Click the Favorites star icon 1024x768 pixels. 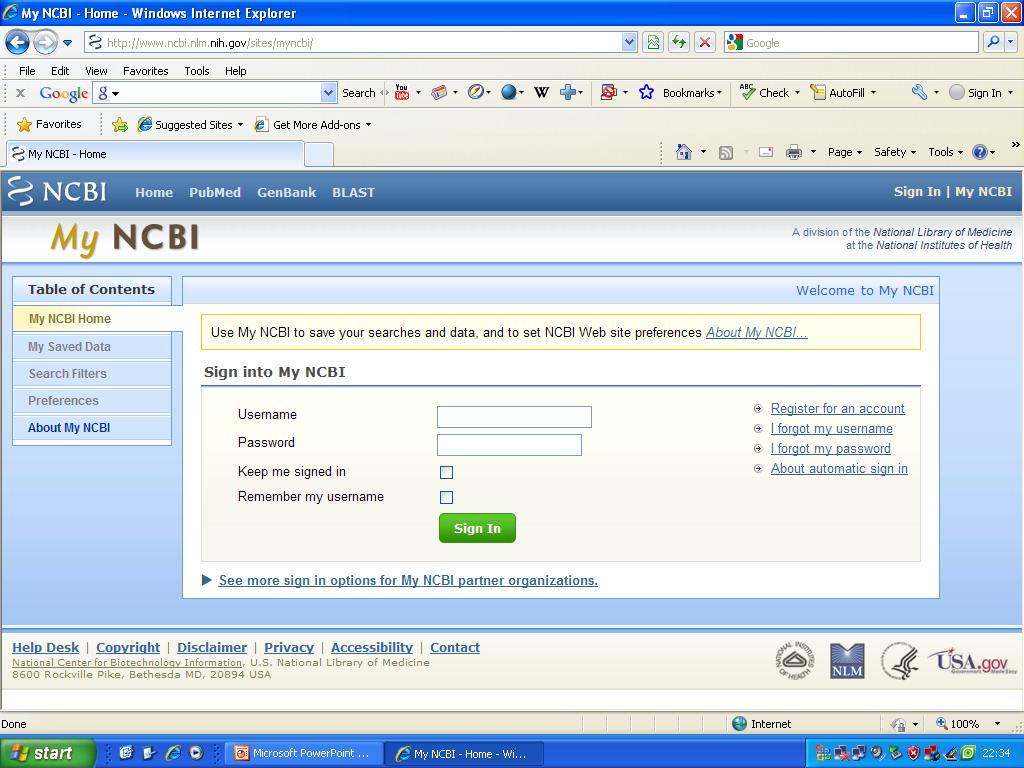(24, 124)
